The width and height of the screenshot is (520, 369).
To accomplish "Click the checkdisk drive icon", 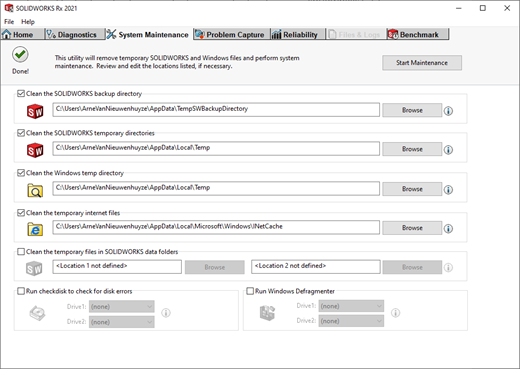I will 37,313.
